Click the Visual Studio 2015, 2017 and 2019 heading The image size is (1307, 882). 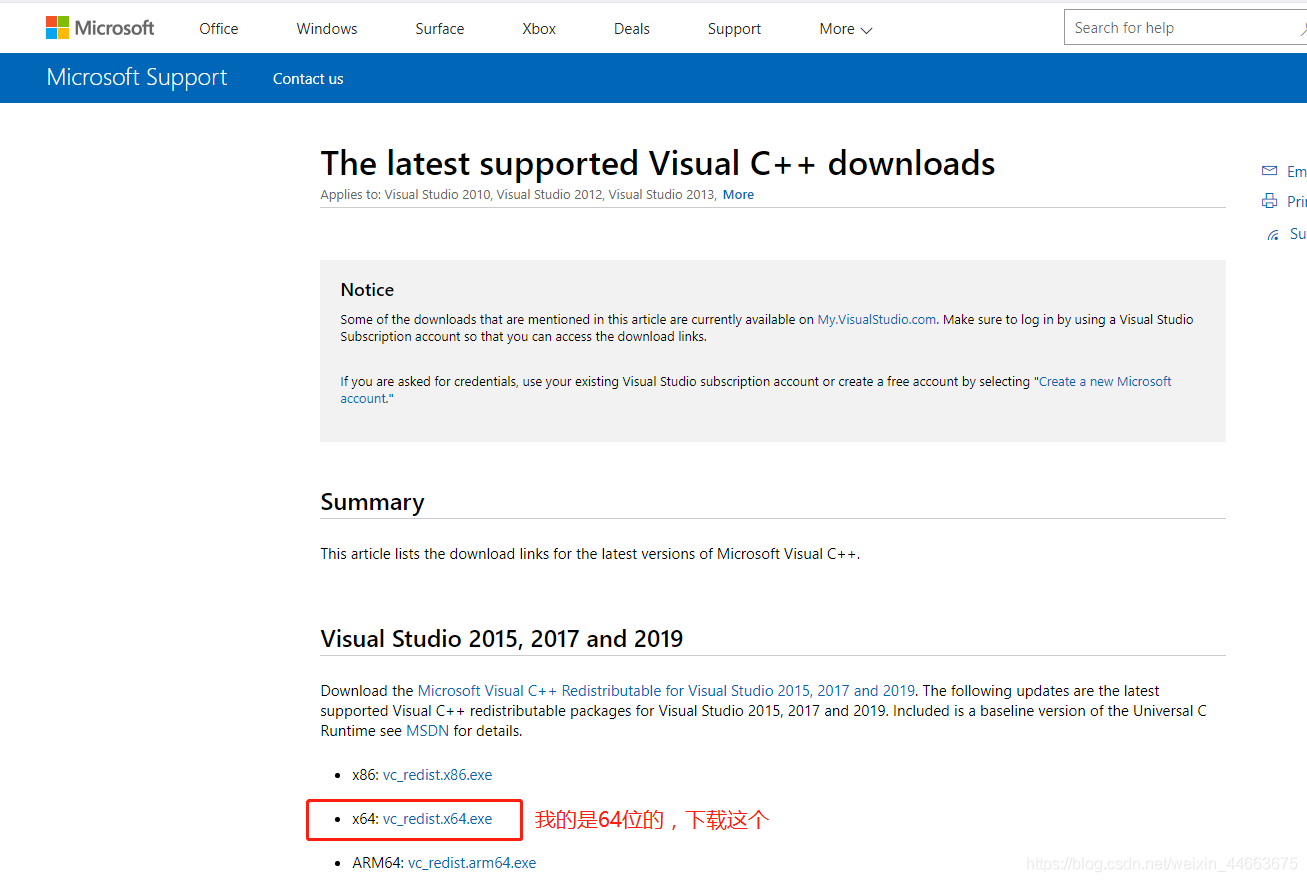(502, 639)
